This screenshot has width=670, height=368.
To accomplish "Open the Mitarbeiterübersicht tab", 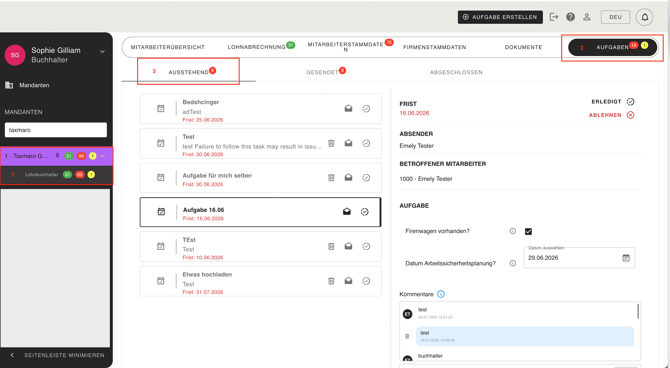I will (x=168, y=47).
